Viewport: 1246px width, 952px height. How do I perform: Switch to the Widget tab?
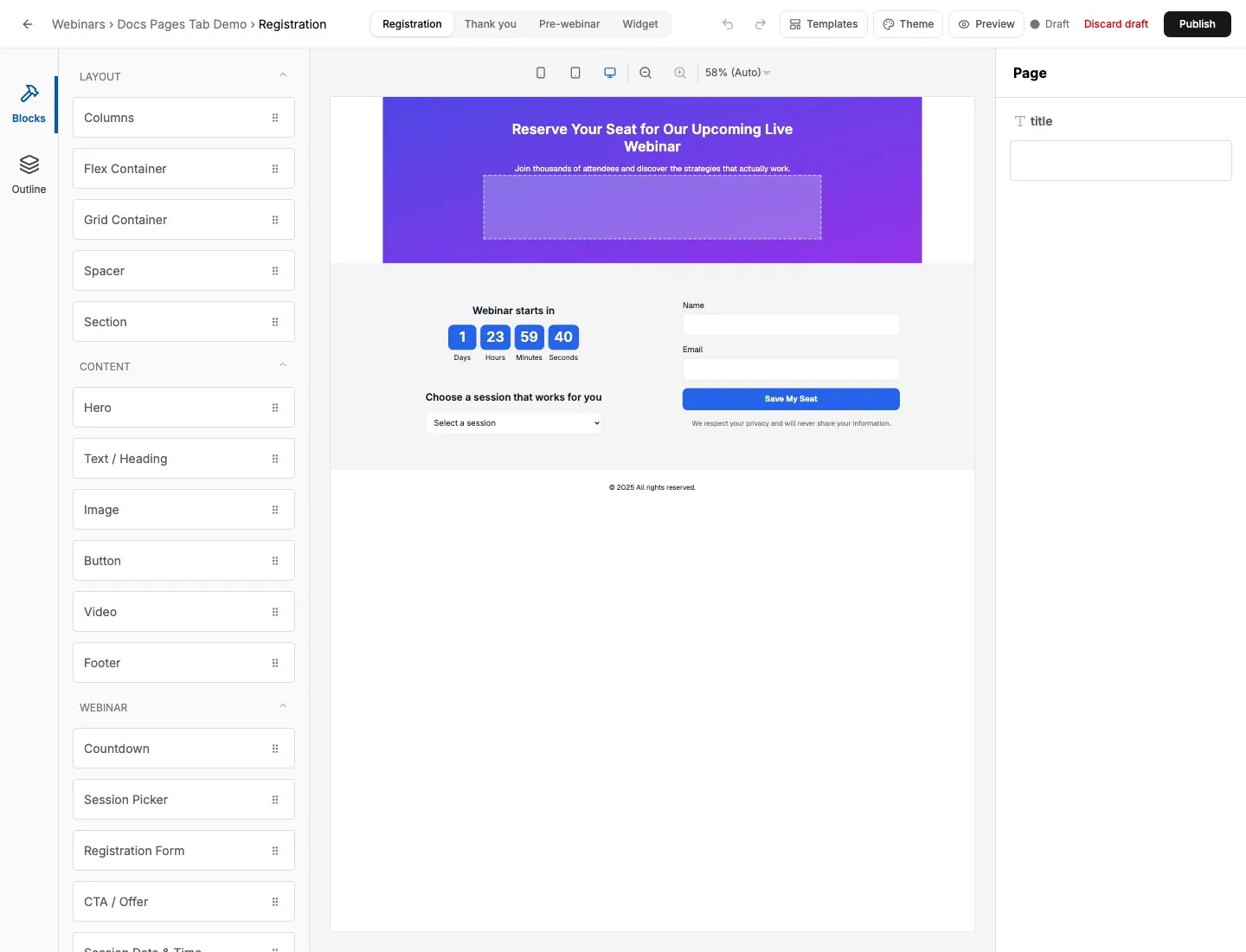tap(640, 24)
